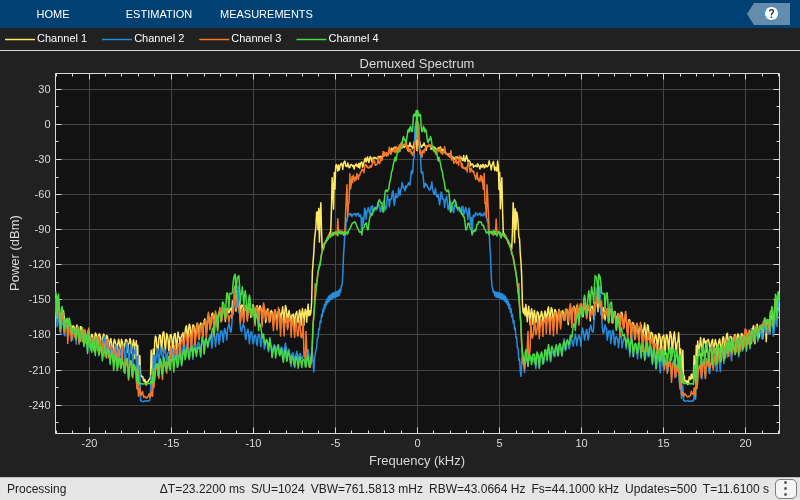Open the status bar options menu
The height and width of the screenshot is (500, 800).
(786, 489)
